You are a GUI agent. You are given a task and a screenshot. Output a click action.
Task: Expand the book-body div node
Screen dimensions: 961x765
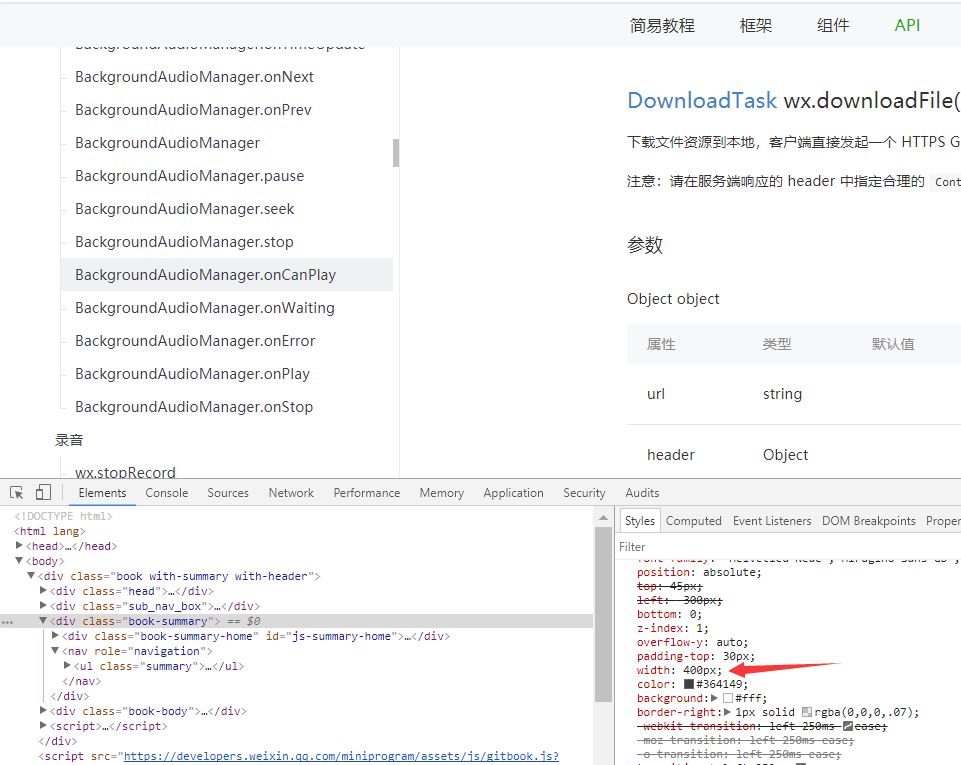tap(43, 710)
